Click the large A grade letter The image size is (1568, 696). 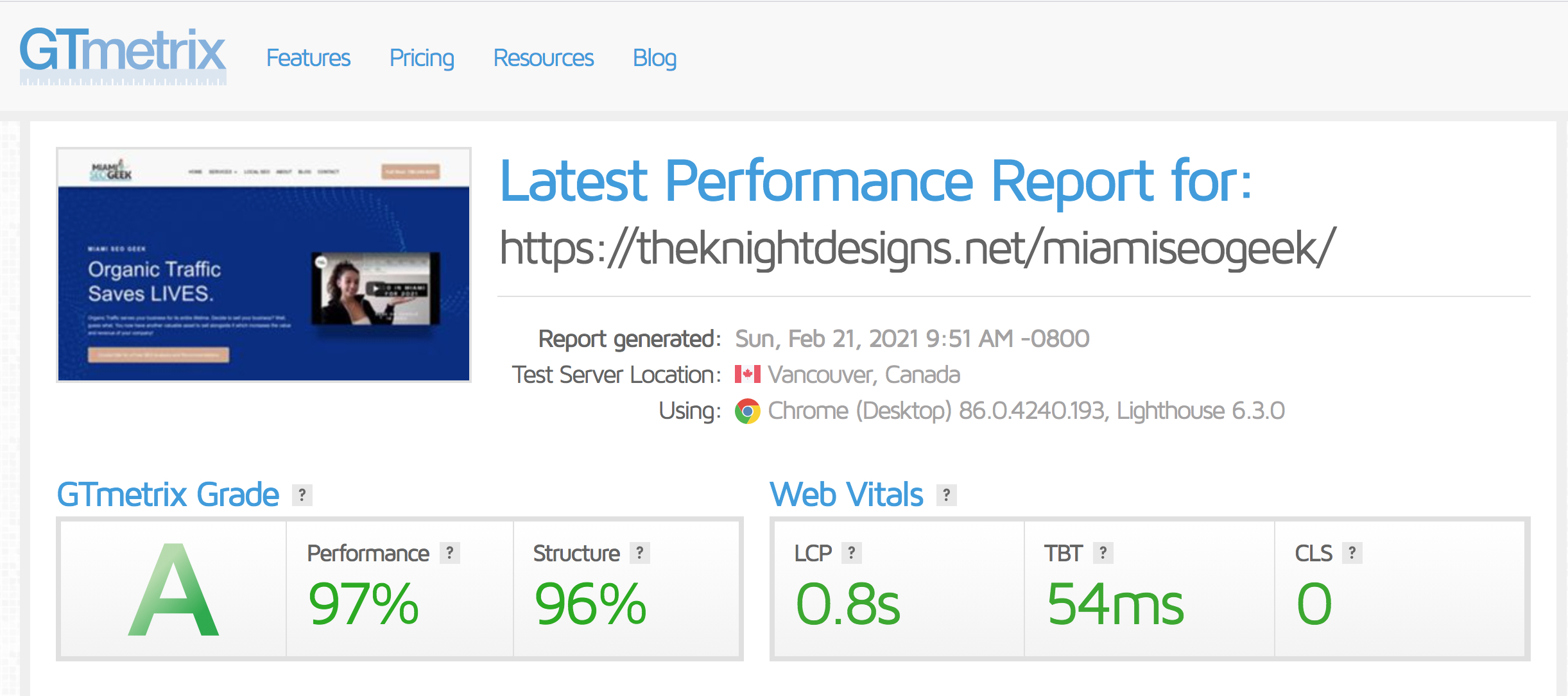click(x=174, y=590)
